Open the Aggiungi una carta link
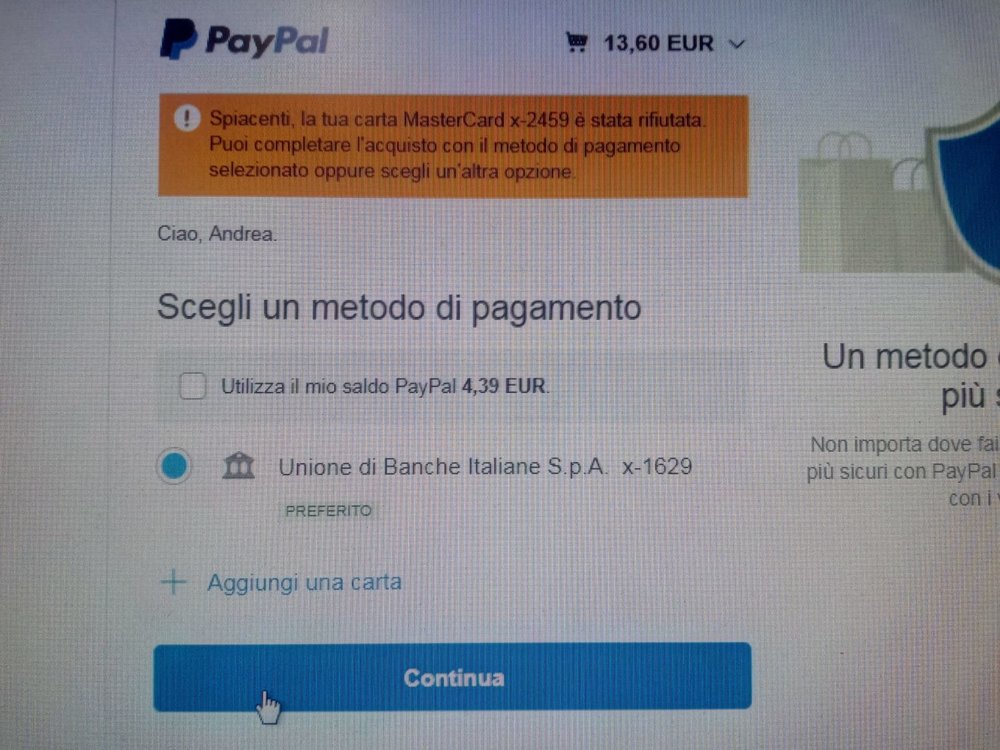The image size is (1000, 750). (x=304, y=582)
